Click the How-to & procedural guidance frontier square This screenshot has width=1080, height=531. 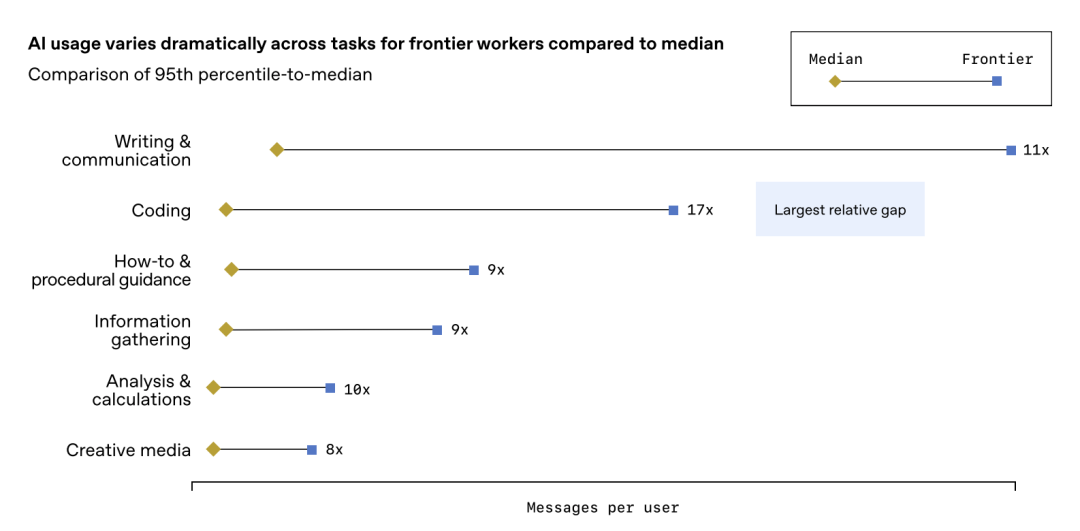tap(474, 270)
